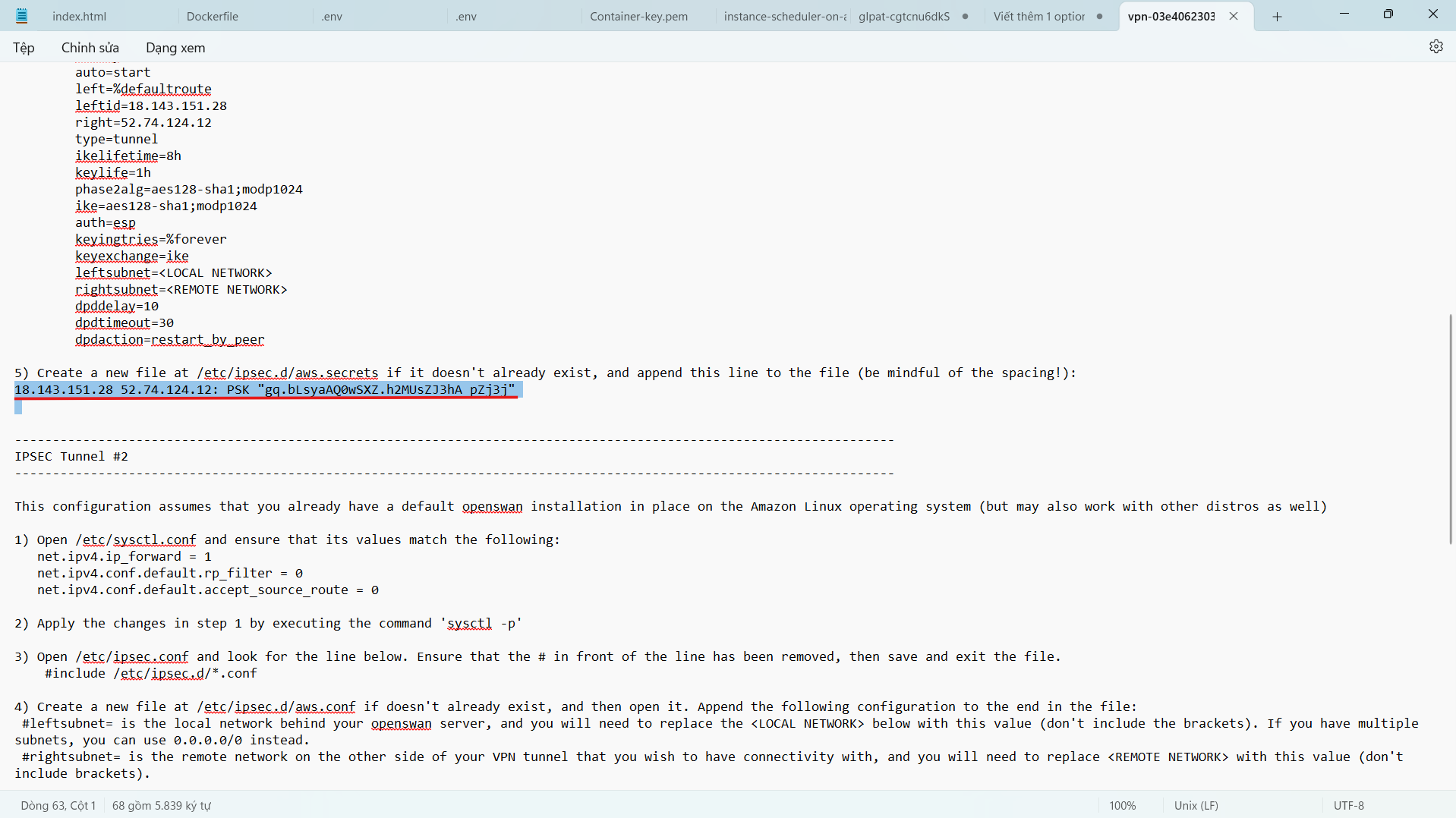Open the Tệp menu
This screenshot has height=818, width=1456.
coord(24,48)
